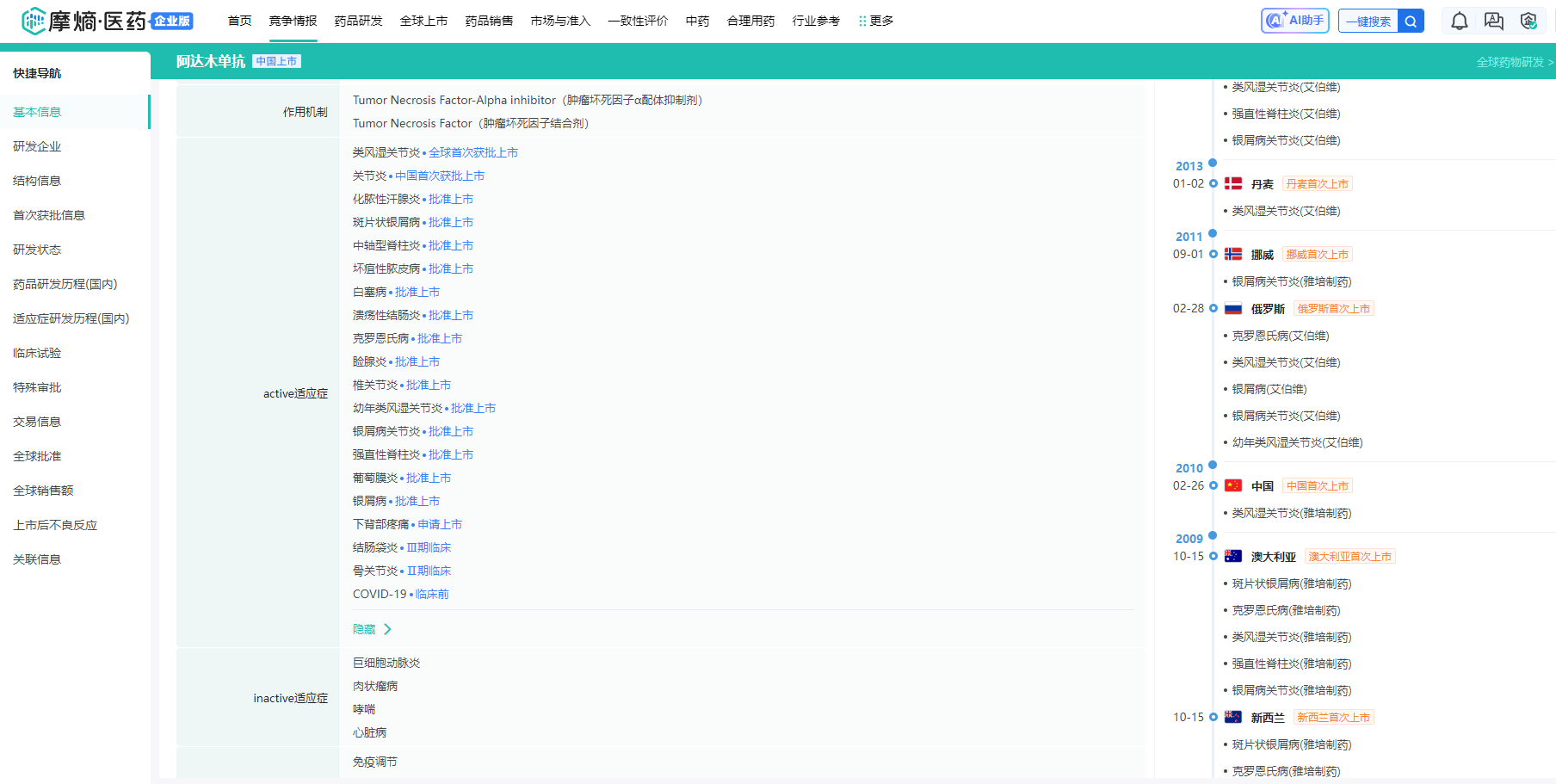Open the 合理用药 menu
This screenshot has width=1556, height=784.
(x=750, y=21)
